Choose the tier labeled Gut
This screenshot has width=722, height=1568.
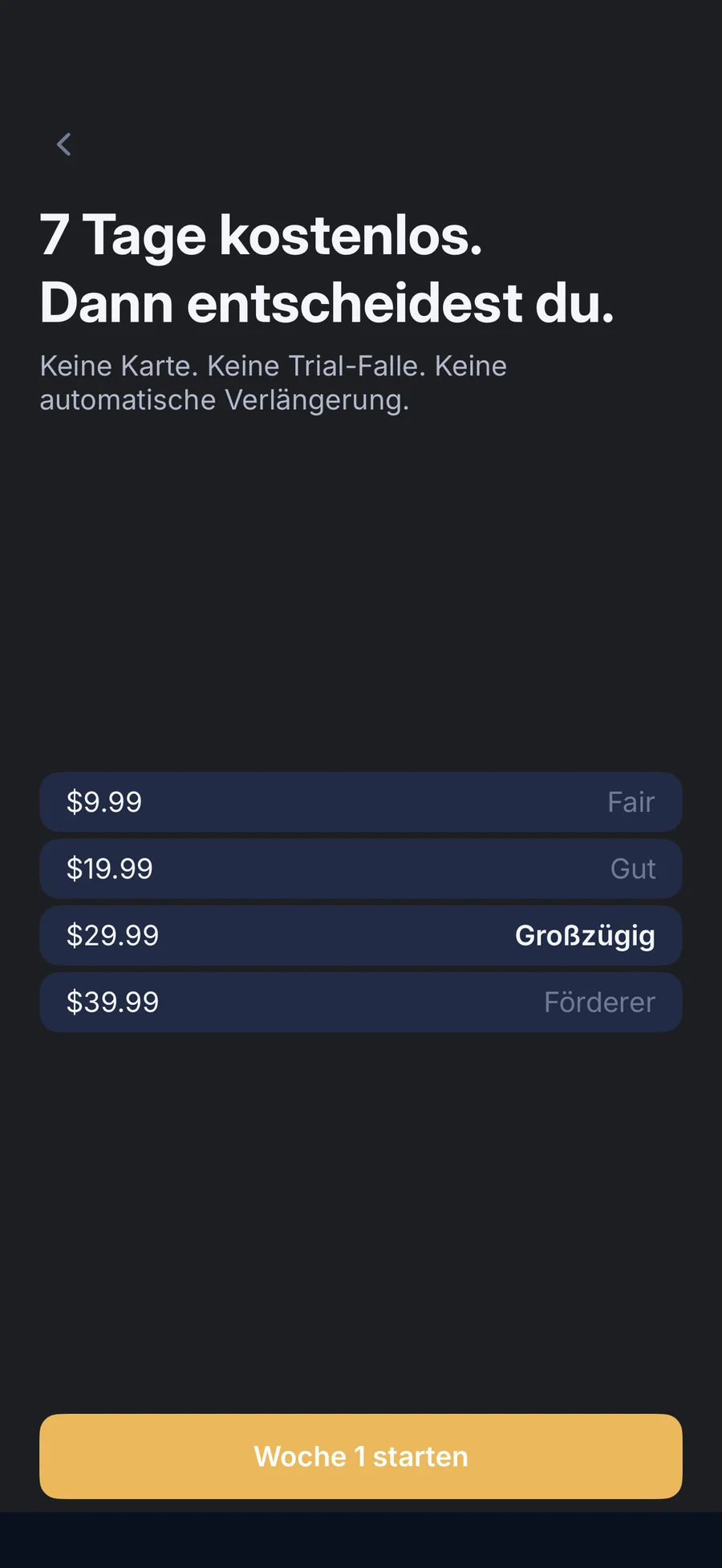(x=633, y=869)
